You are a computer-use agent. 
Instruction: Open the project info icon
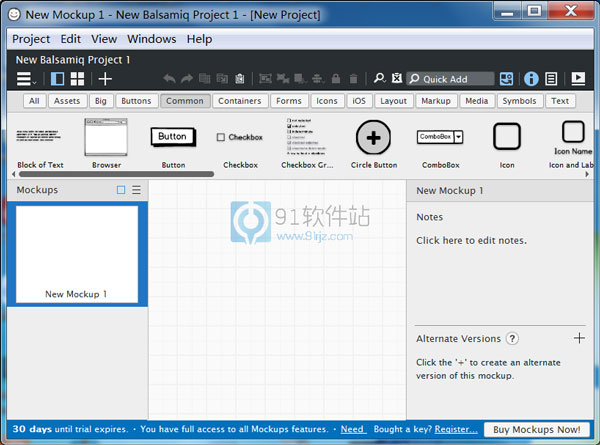point(531,79)
